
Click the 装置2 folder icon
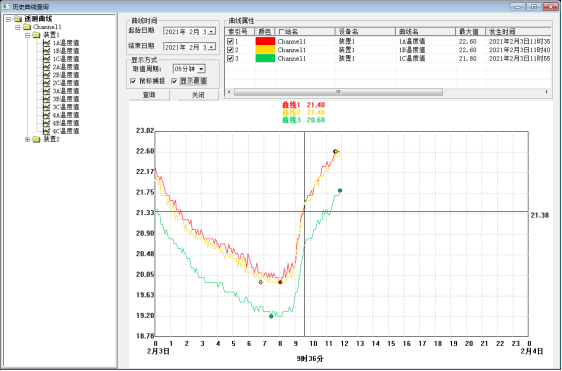(x=37, y=139)
